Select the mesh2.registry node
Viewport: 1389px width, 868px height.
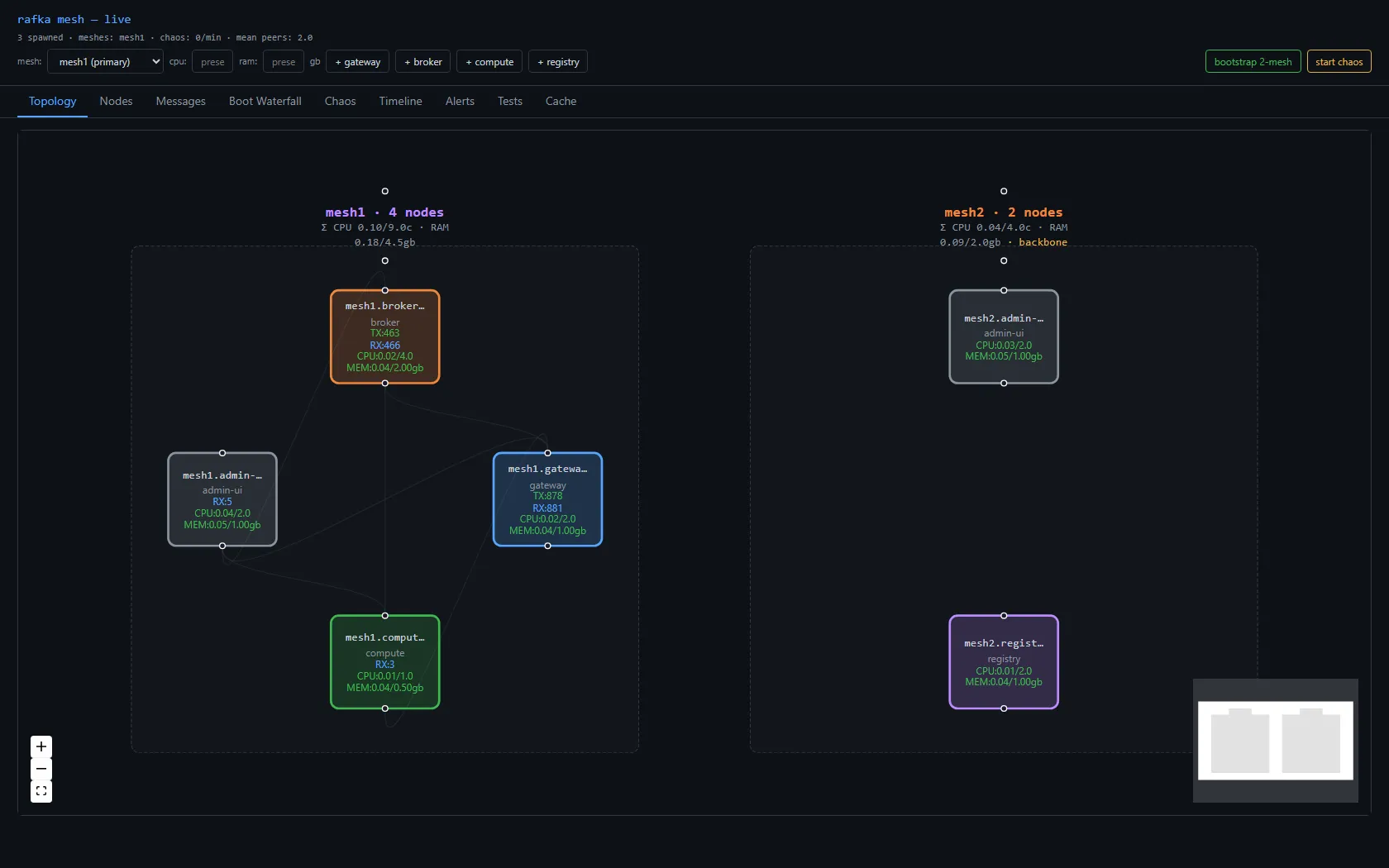[x=1004, y=662]
